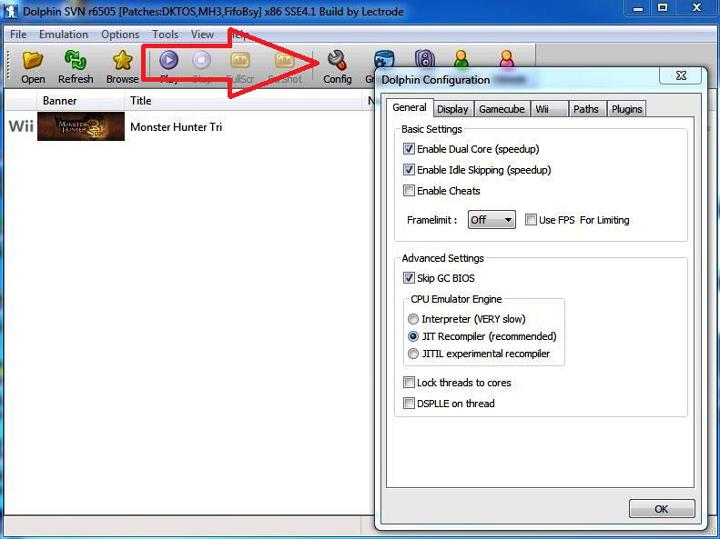Open the Options menu
720x539 pixels.
(120, 34)
